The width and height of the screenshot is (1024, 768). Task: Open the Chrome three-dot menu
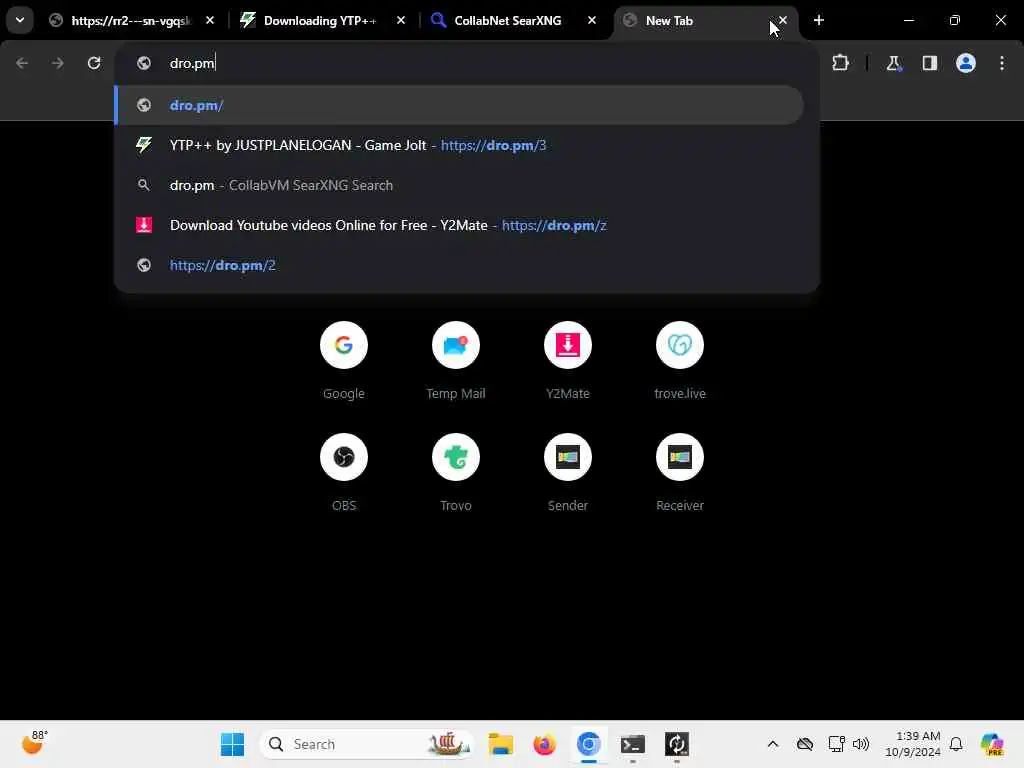pyautogui.click(x=1002, y=63)
